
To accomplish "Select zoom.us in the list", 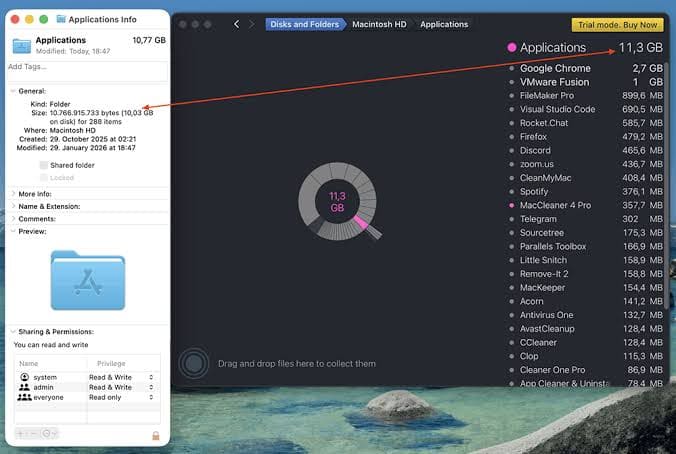I will (x=586, y=164).
